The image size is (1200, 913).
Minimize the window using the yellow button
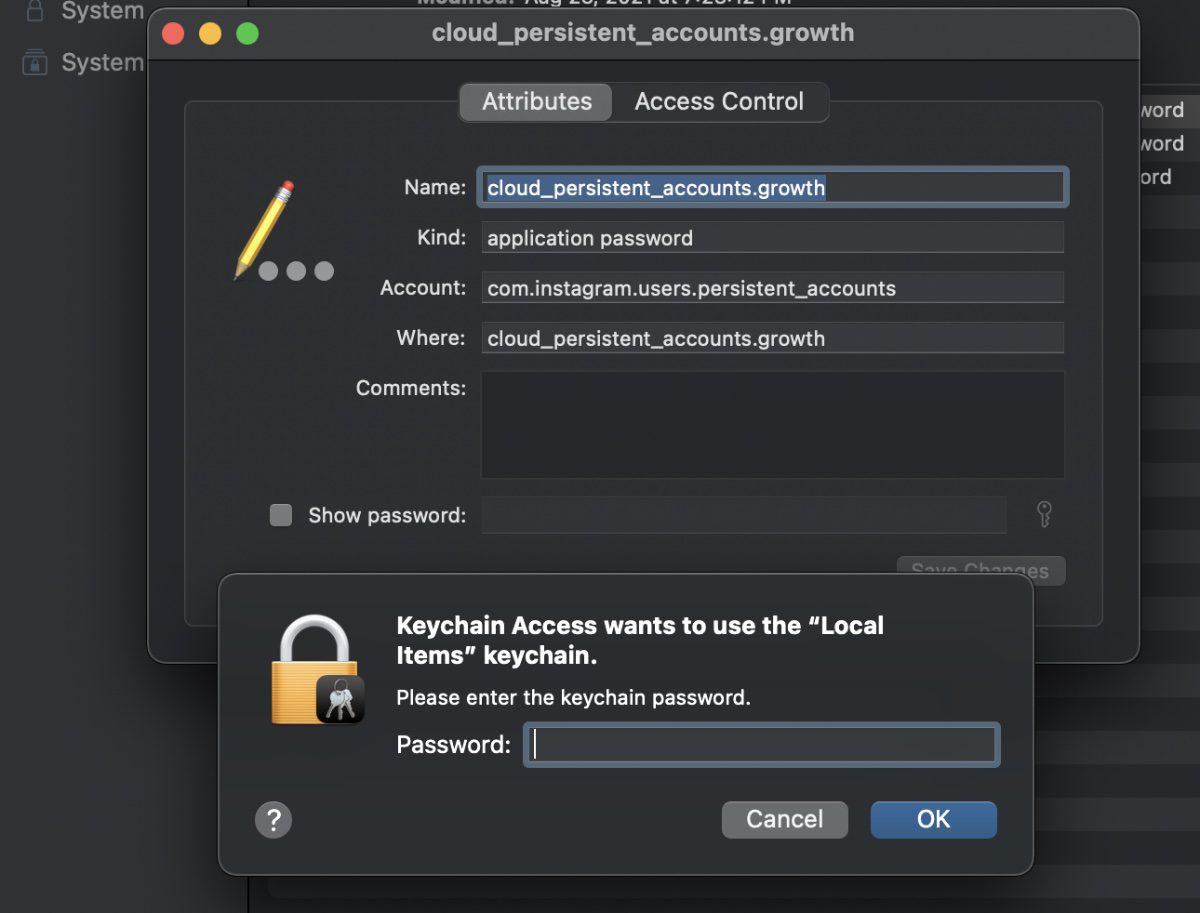point(210,33)
